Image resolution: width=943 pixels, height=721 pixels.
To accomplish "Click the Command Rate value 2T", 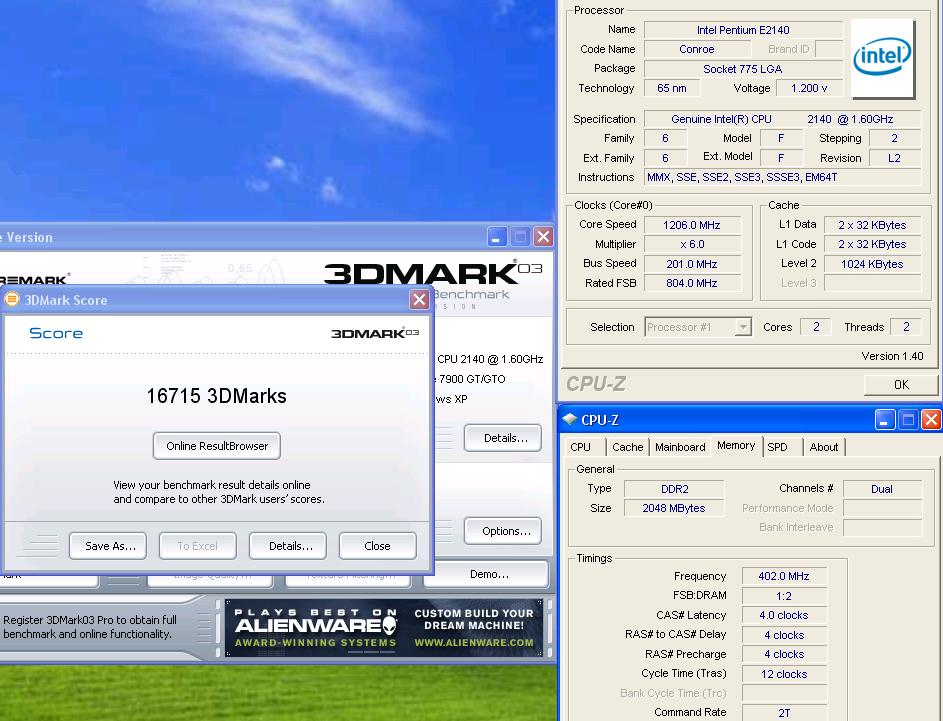I will [784, 713].
